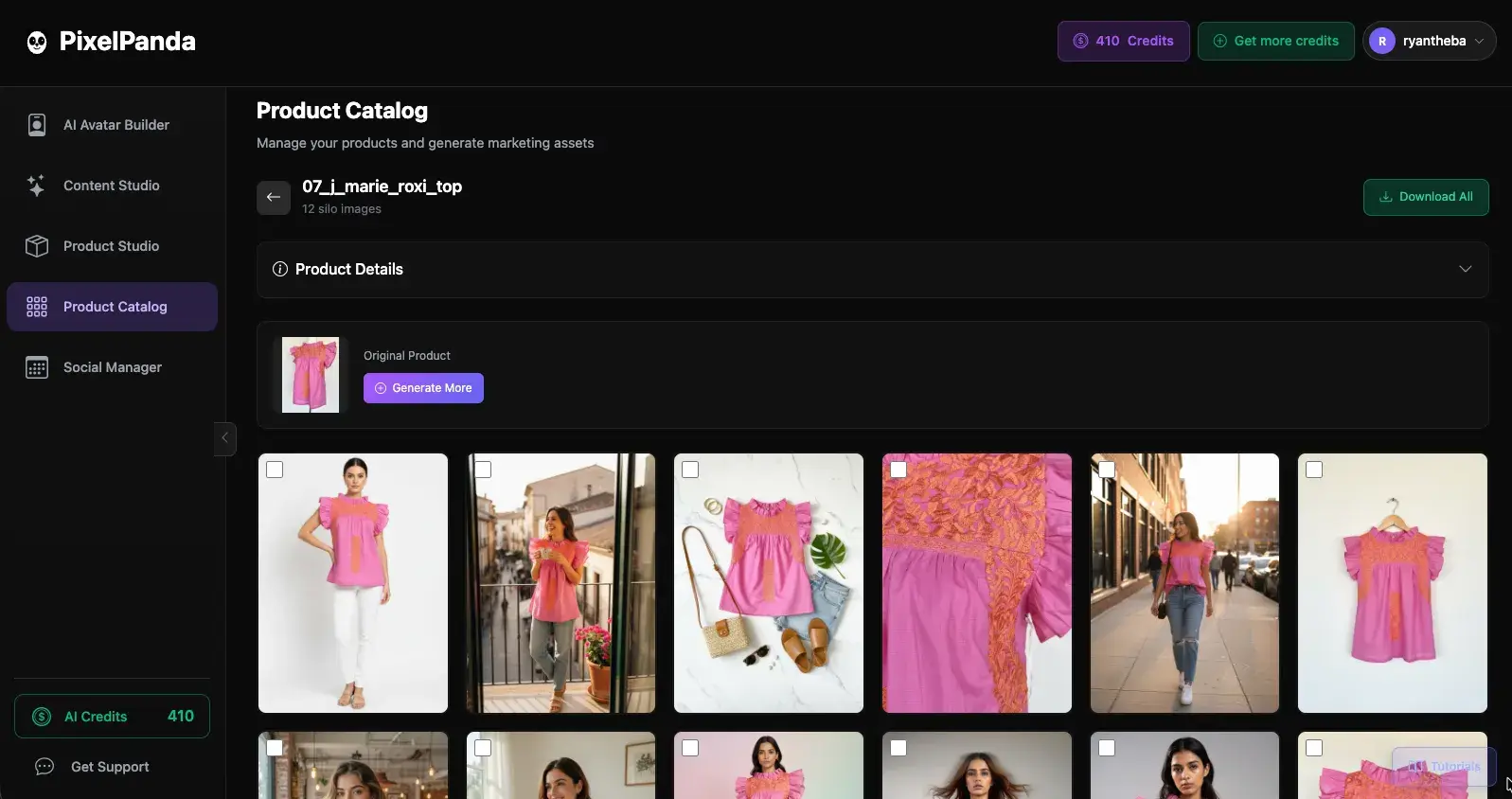This screenshot has height=799, width=1512.
Task: Open the 410 Credits badge in the header
Action: pos(1124,41)
